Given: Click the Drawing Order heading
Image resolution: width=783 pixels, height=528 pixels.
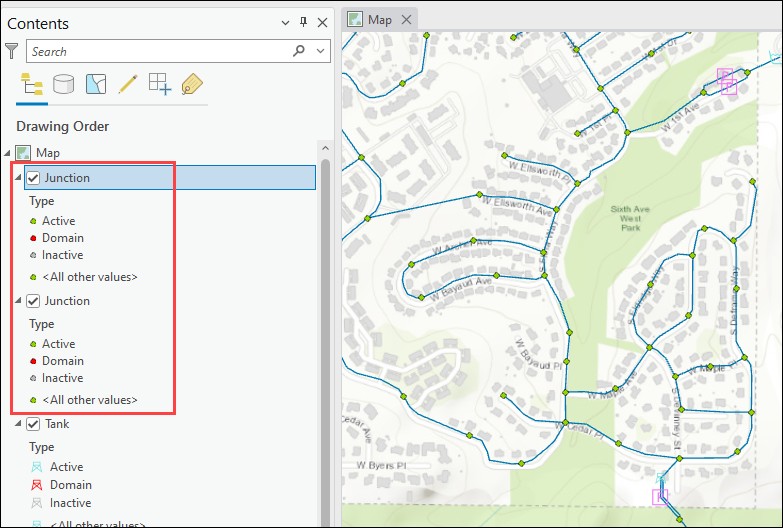Looking at the screenshot, I should 62,126.
